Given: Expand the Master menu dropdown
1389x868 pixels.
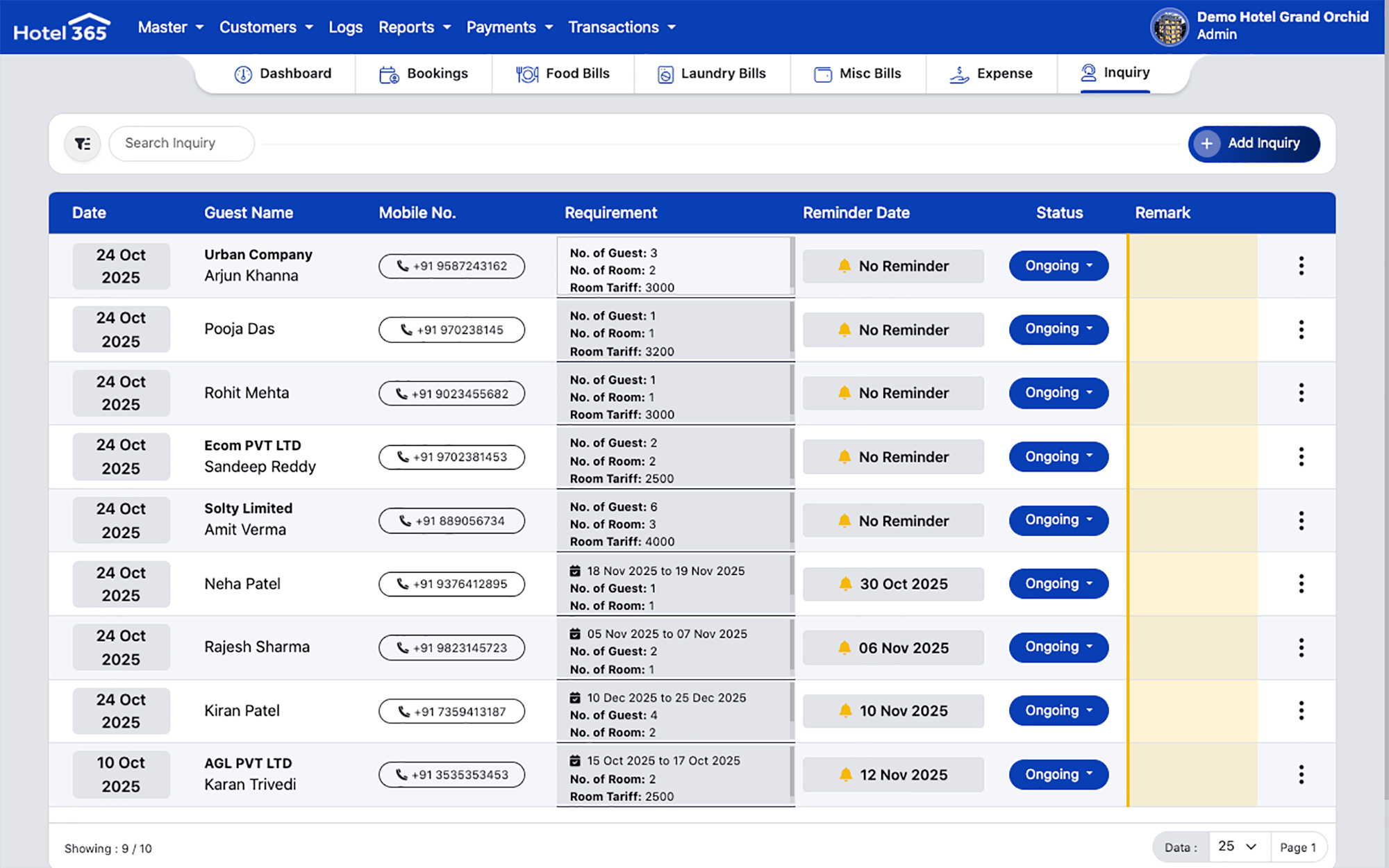Looking at the screenshot, I should point(170,27).
